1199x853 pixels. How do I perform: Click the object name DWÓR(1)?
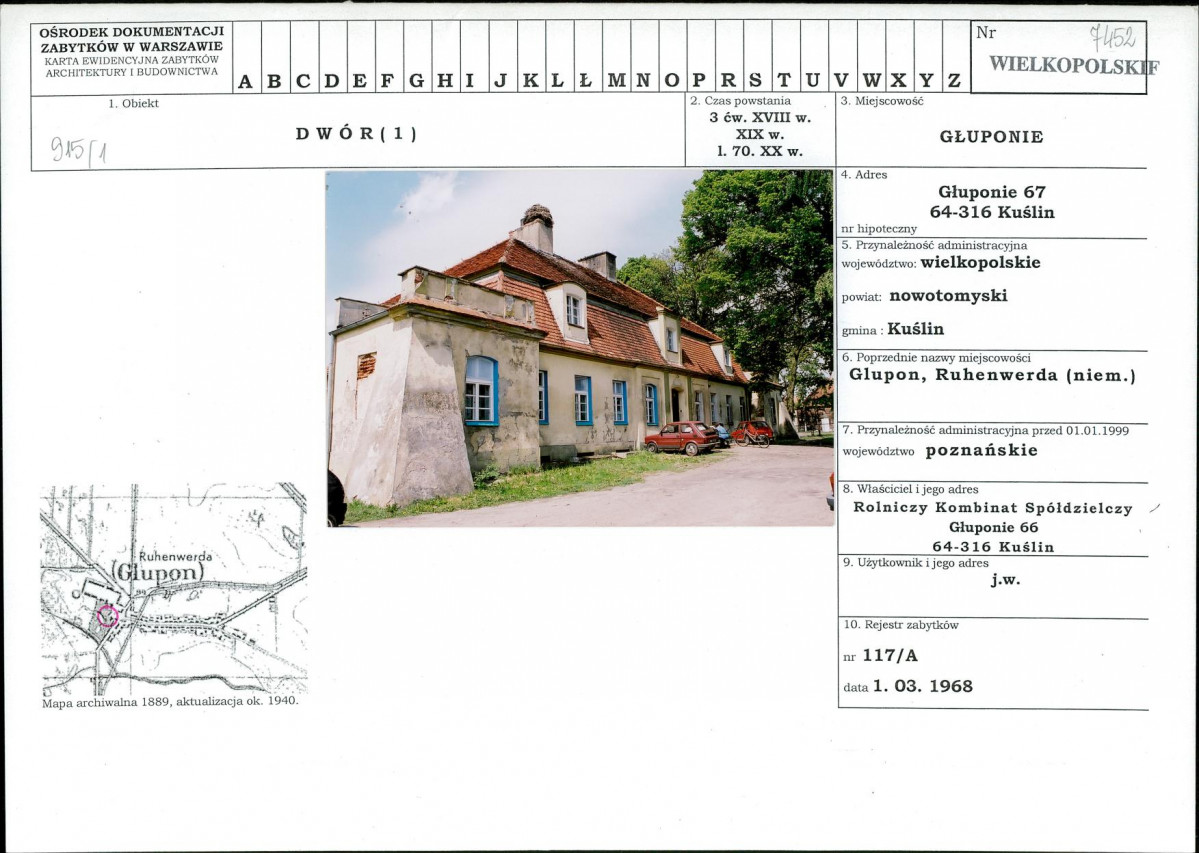click(x=356, y=134)
